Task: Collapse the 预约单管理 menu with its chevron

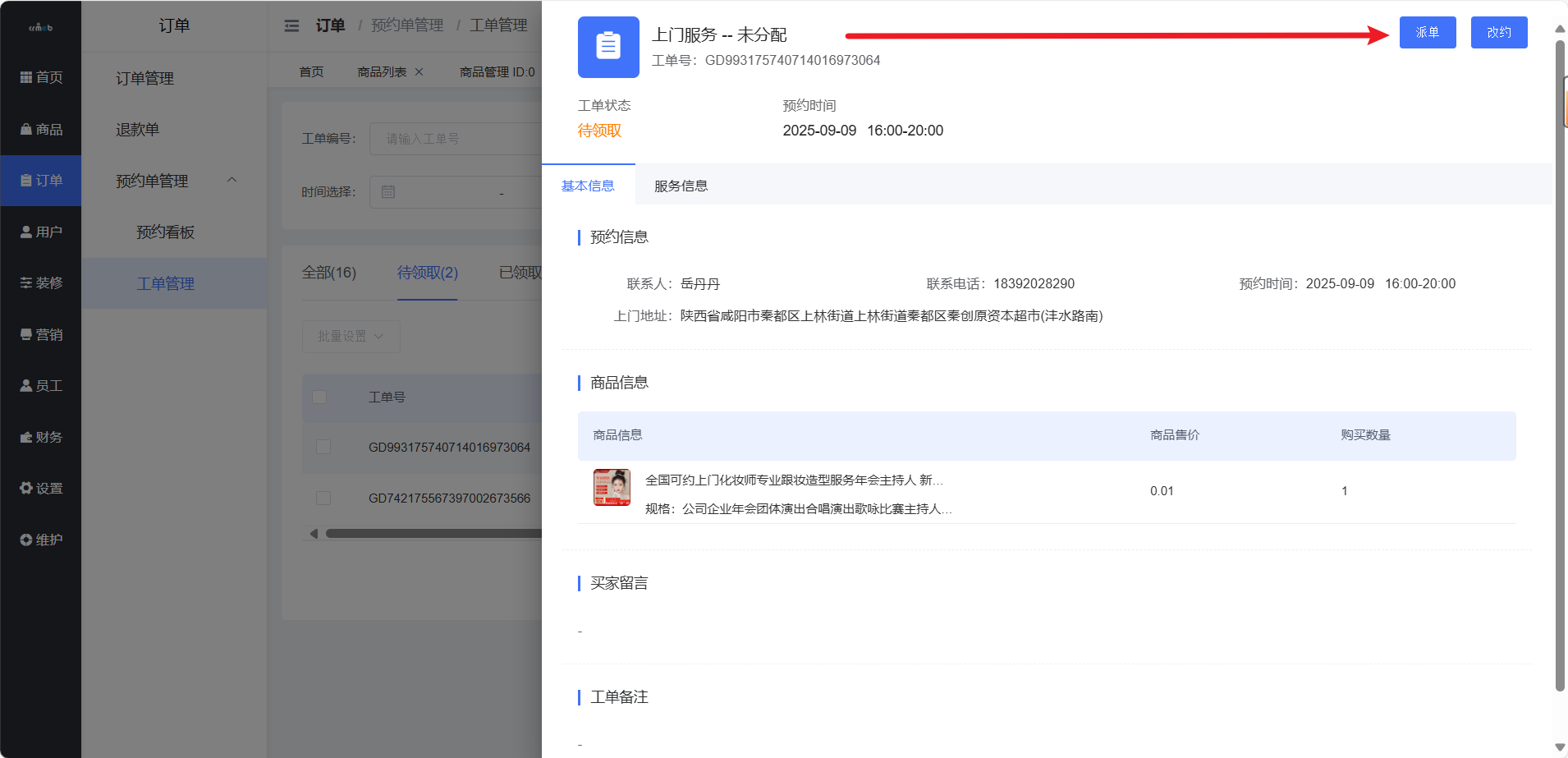Action: (x=232, y=180)
